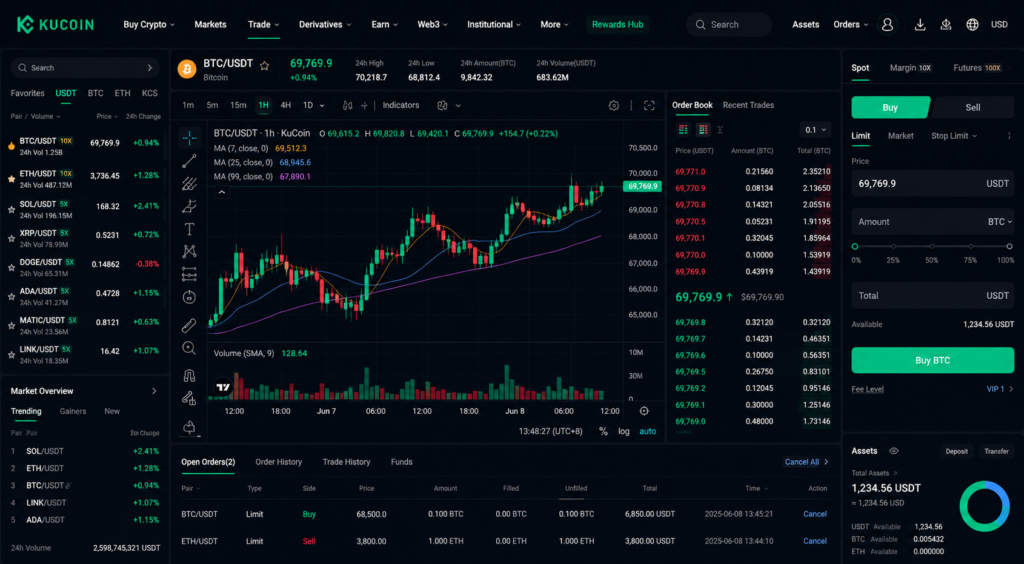Toggle percent scale on the chart
Image resolution: width=1024 pixels, height=564 pixels.
603,431
